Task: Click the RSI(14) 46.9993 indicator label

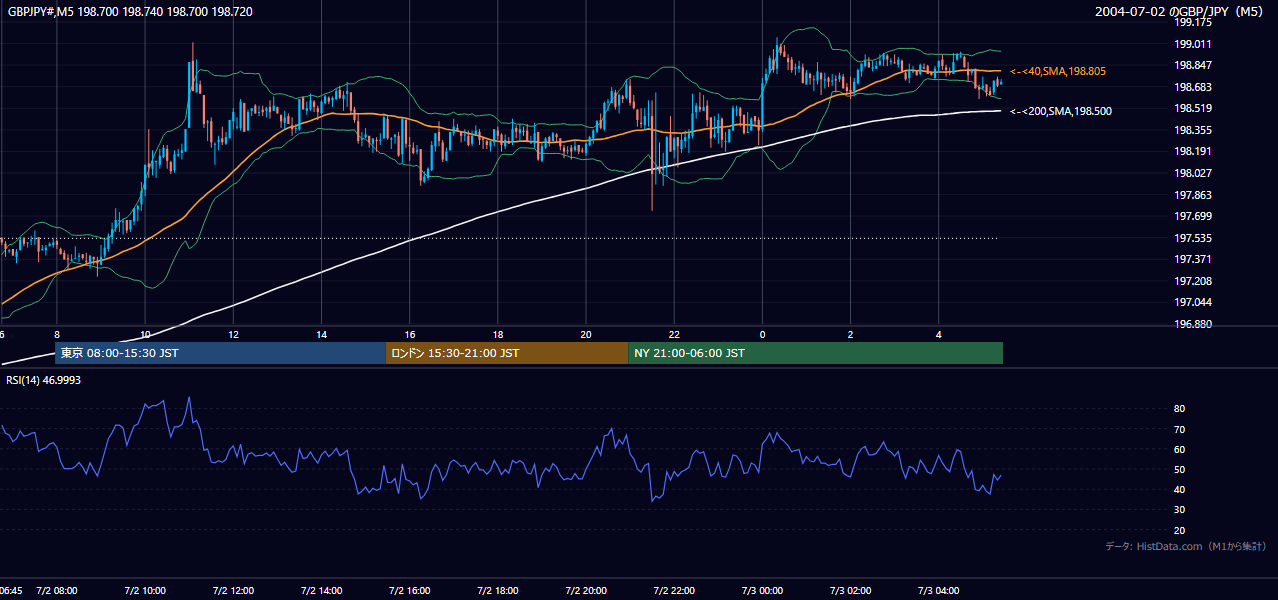Action: (x=43, y=380)
